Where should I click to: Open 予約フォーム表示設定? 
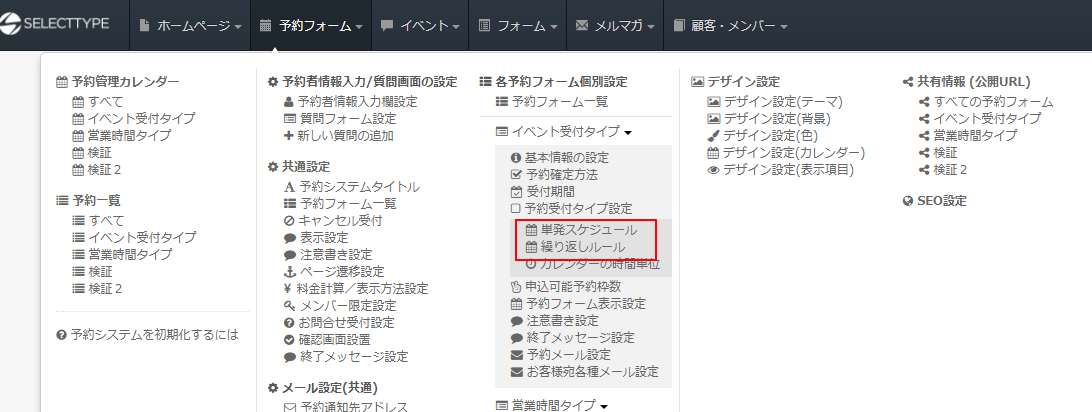[x=578, y=303]
